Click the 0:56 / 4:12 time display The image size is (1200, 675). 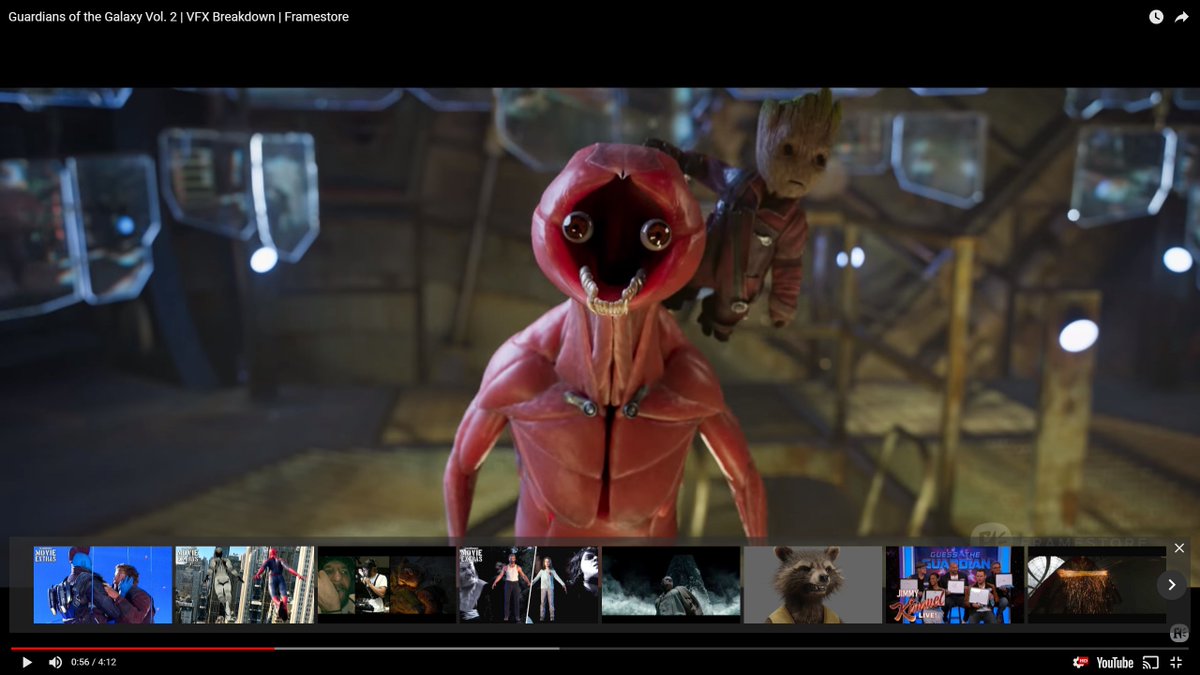click(93, 662)
